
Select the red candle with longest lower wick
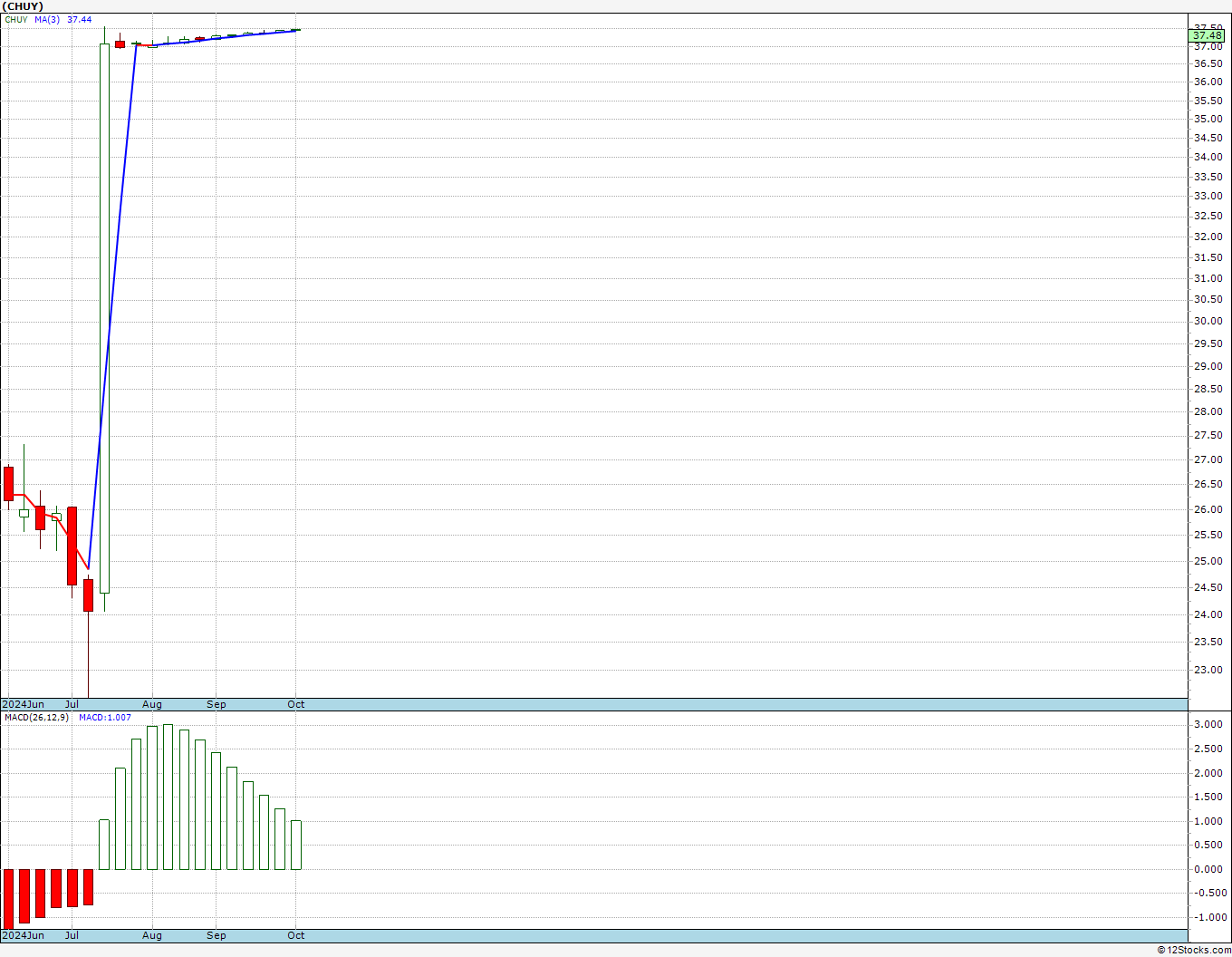coord(88,594)
